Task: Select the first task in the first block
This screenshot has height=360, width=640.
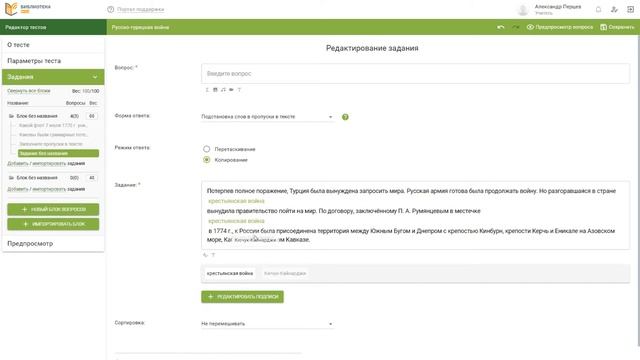Action: click(53, 125)
